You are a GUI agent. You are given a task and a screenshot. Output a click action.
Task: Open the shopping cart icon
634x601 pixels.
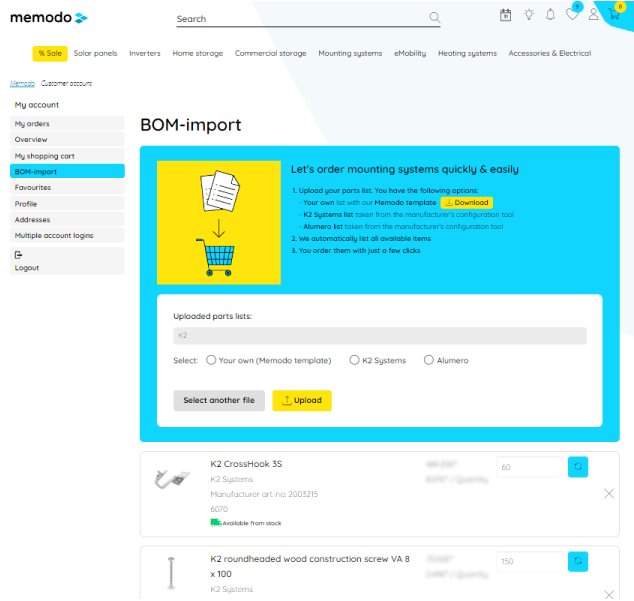tap(614, 15)
